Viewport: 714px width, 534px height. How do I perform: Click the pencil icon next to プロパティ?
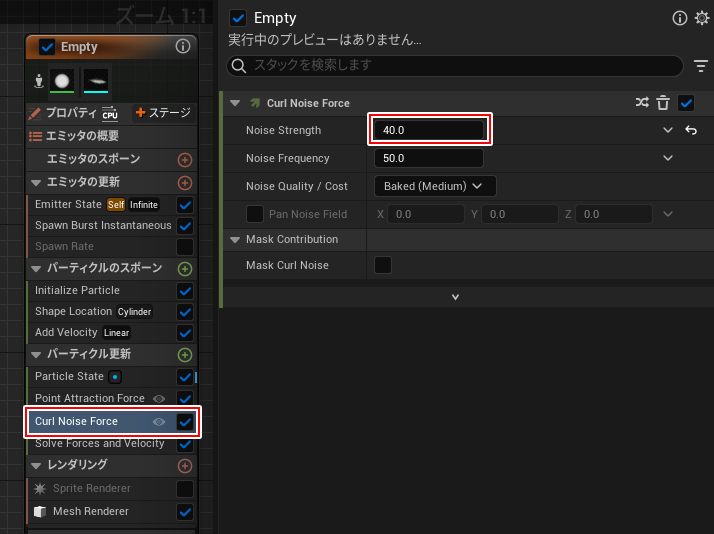pos(35,113)
